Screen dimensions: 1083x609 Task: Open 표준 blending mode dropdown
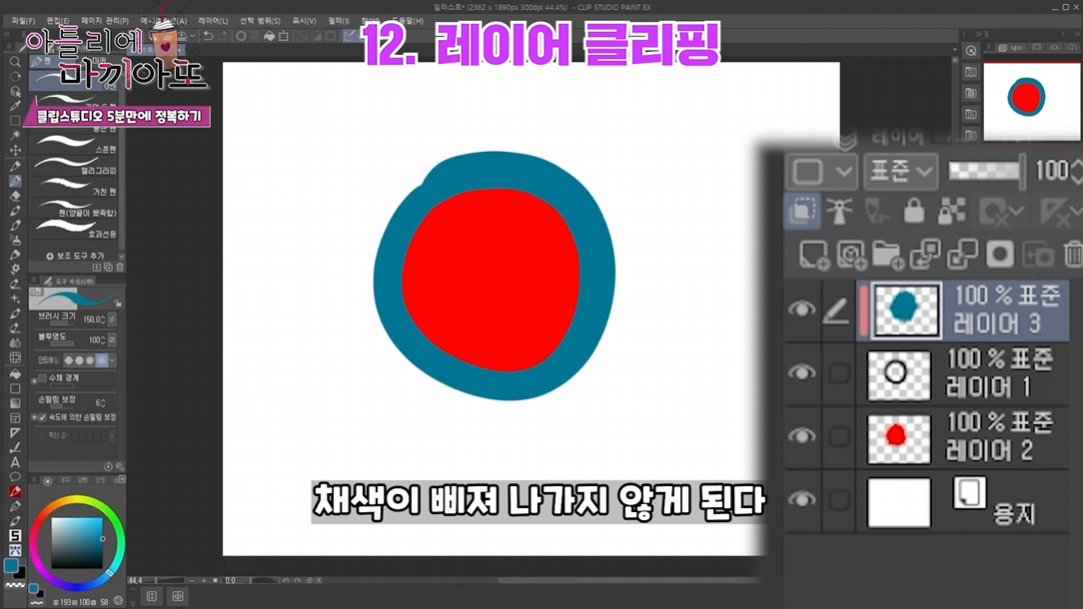point(901,171)
